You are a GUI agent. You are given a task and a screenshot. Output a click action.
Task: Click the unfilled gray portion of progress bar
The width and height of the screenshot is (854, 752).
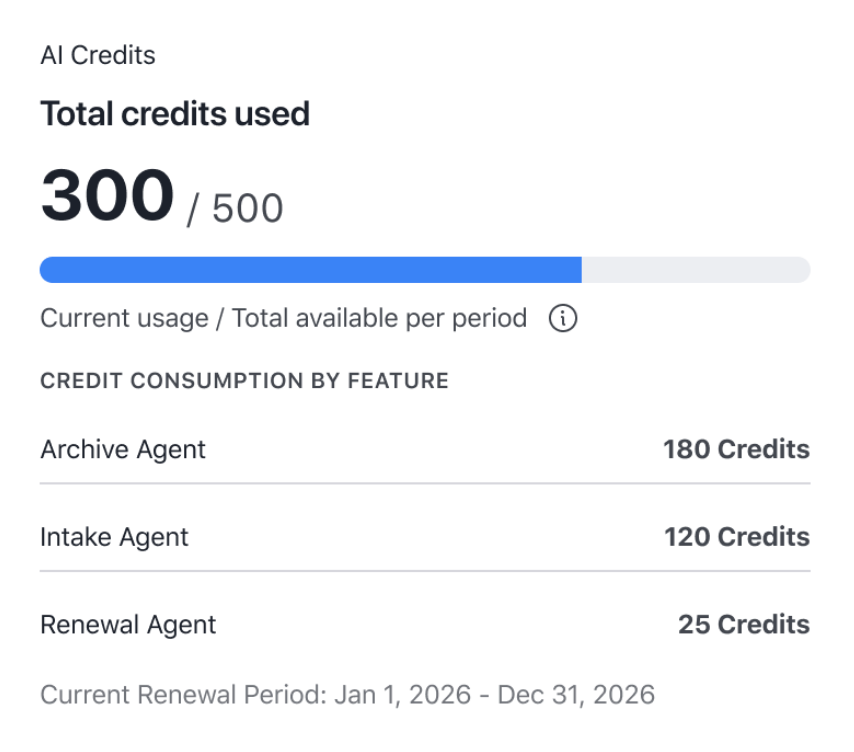coord(696,270)
